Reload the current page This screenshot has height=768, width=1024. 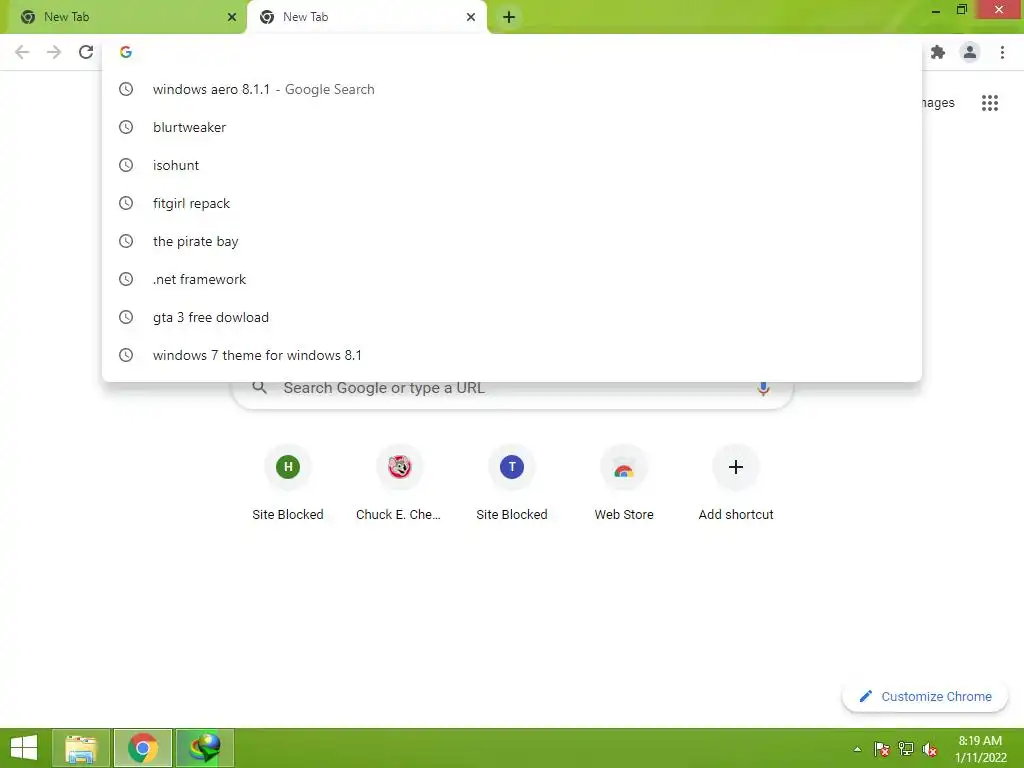[86, 52]
